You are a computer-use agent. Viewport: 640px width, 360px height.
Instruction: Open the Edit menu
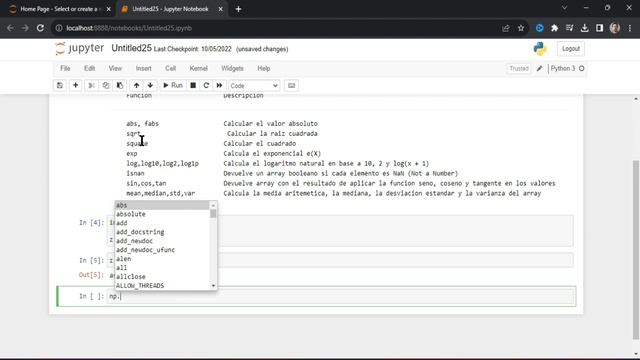[89, 68]
